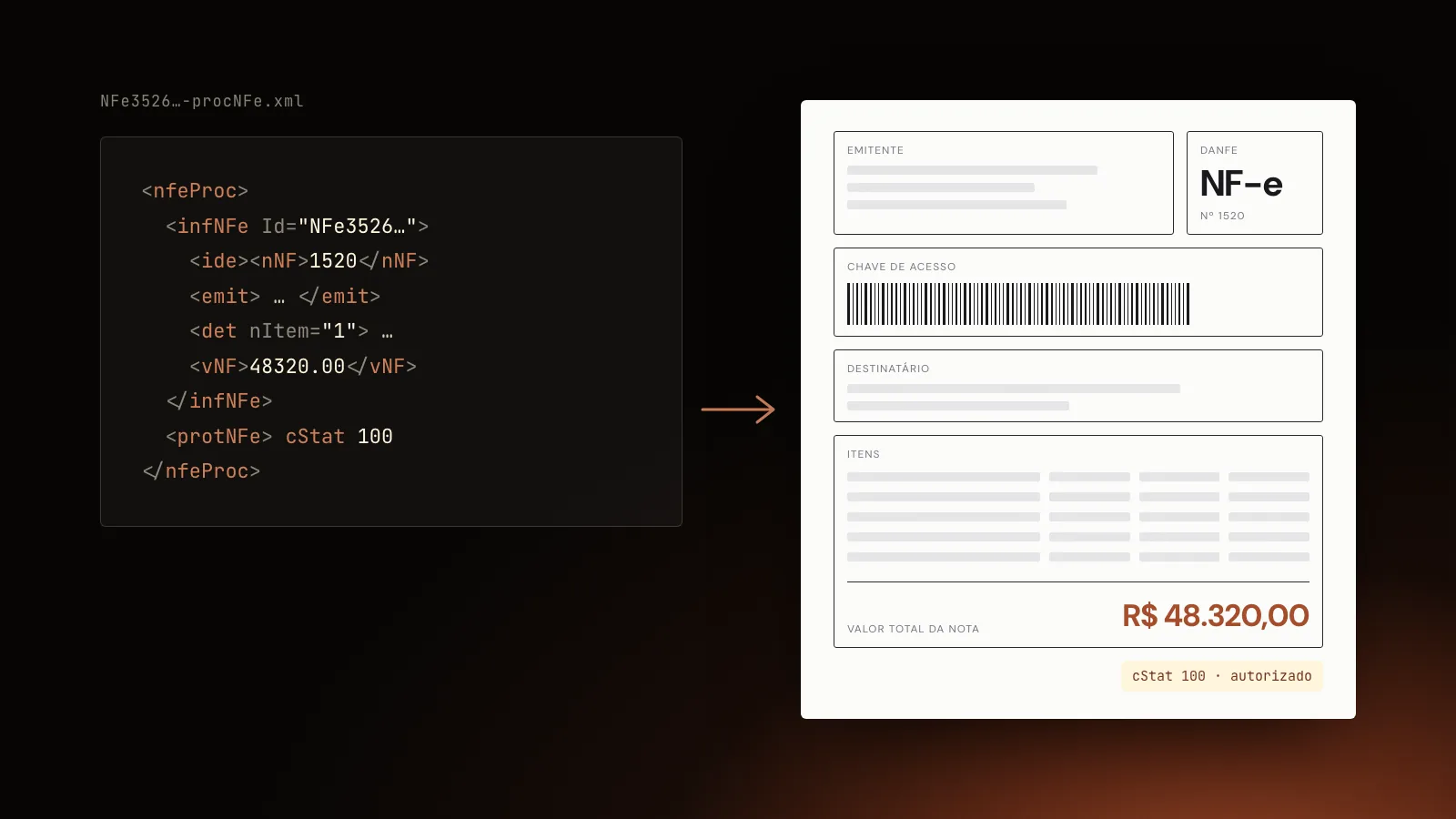Click the <vNF>48320.00</vNF> code line
Screen dimensions: 1456x819
303,367
